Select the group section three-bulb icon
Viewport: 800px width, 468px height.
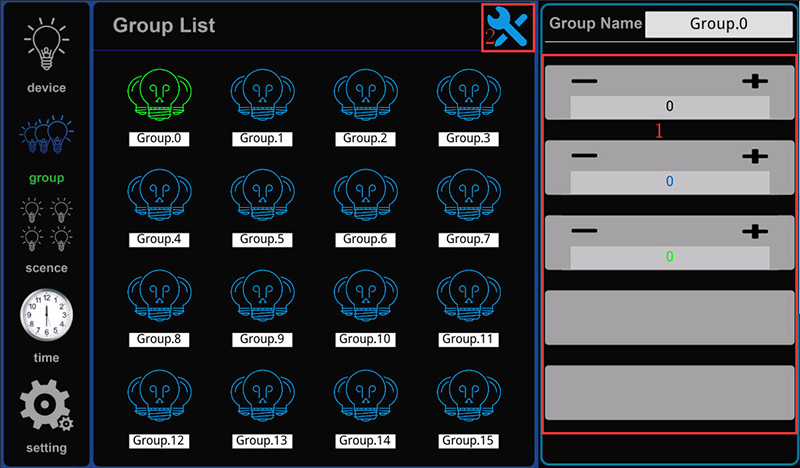[x=46, y=135]
